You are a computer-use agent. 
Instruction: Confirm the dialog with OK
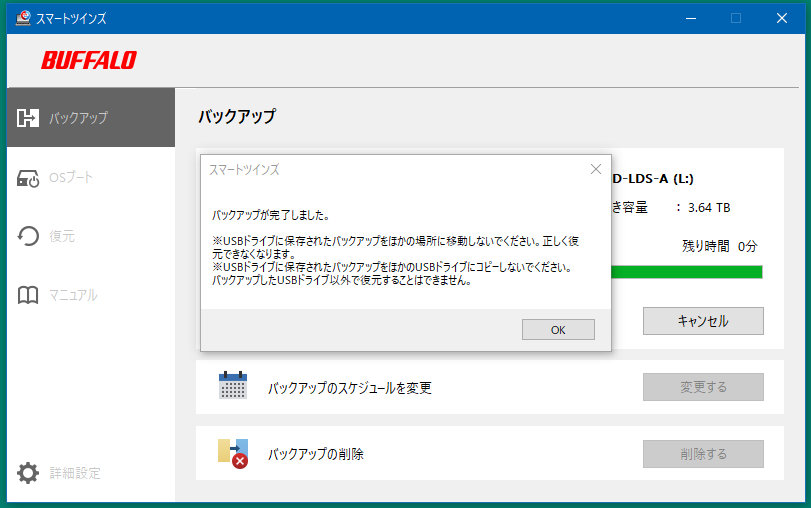(558, 330)
